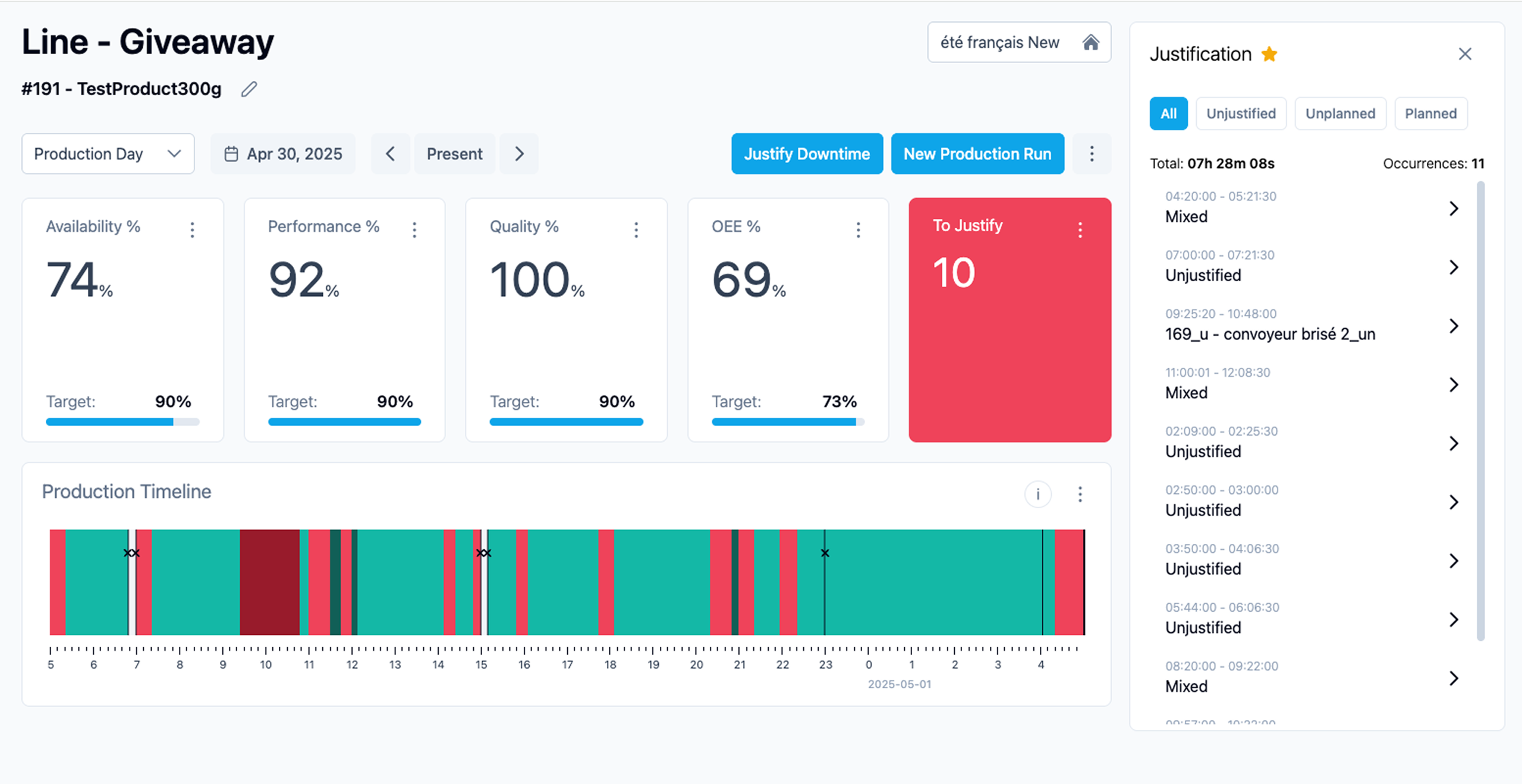Open the Apr 30, 2025 date picker
The width and height of the screenshot is (1522, 784).
[283, 154]
